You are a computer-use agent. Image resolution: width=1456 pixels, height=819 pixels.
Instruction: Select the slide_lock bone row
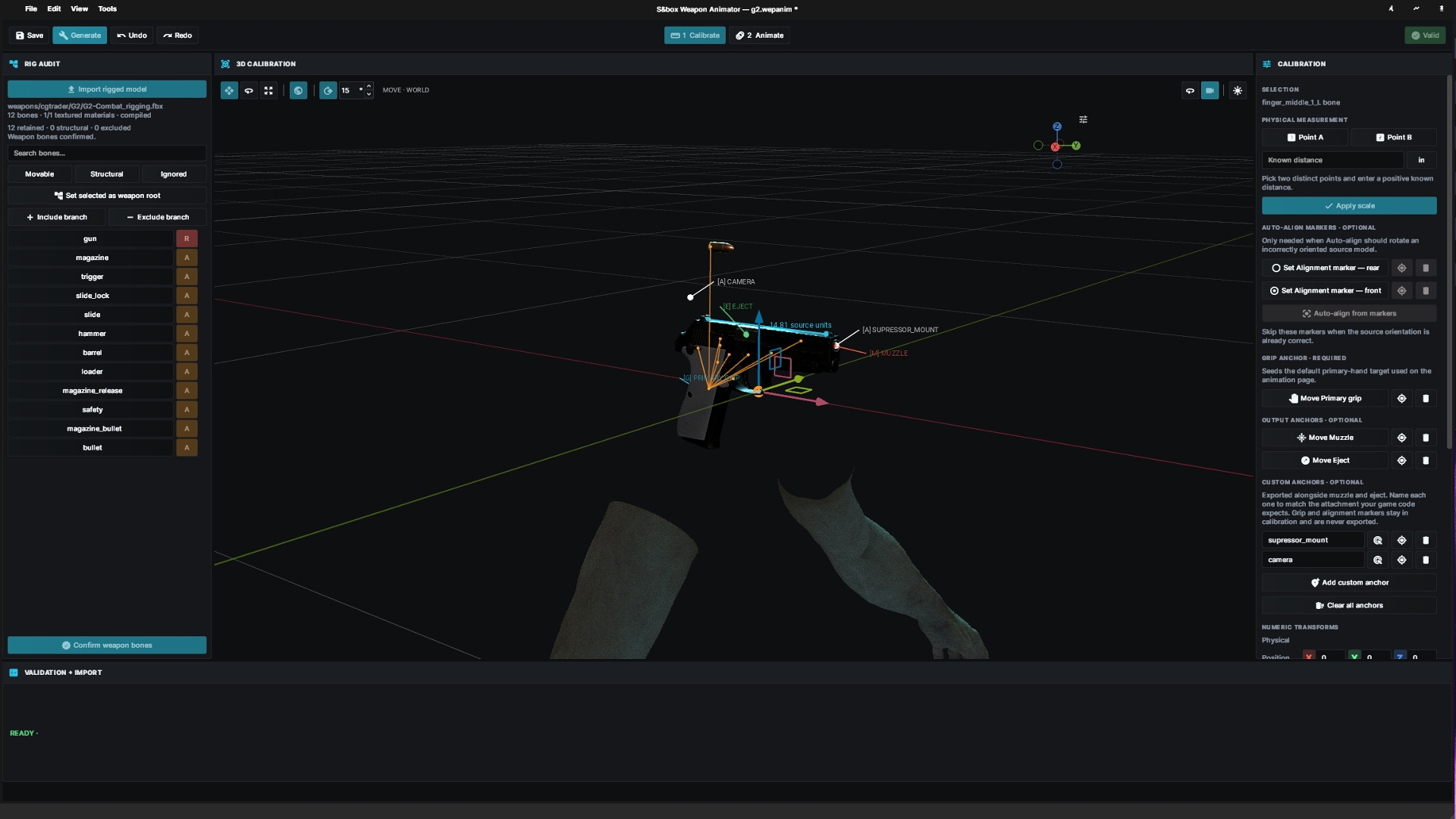click(x=90, y=296)
